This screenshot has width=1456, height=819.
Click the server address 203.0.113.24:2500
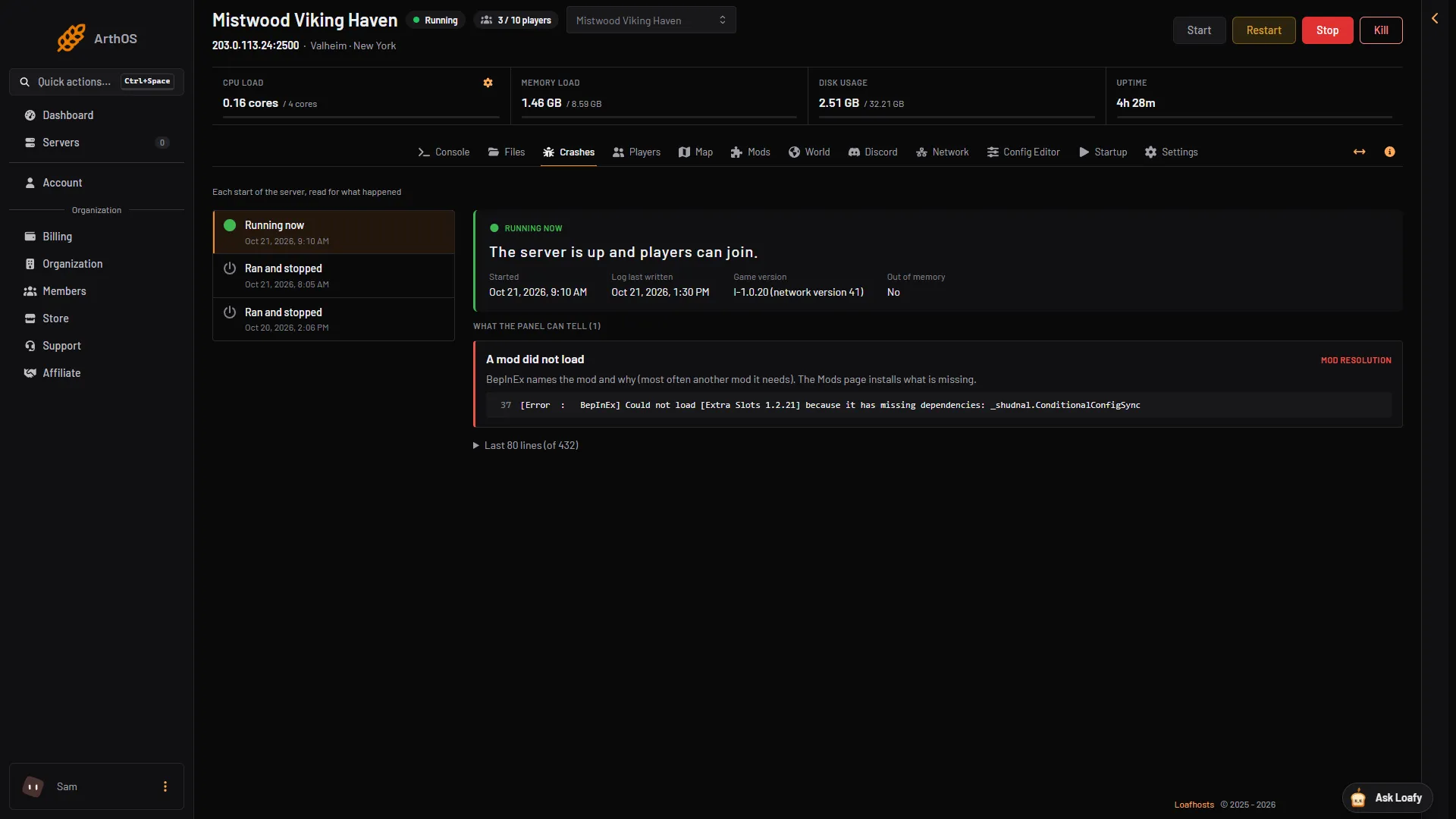(x=256, y=45)
